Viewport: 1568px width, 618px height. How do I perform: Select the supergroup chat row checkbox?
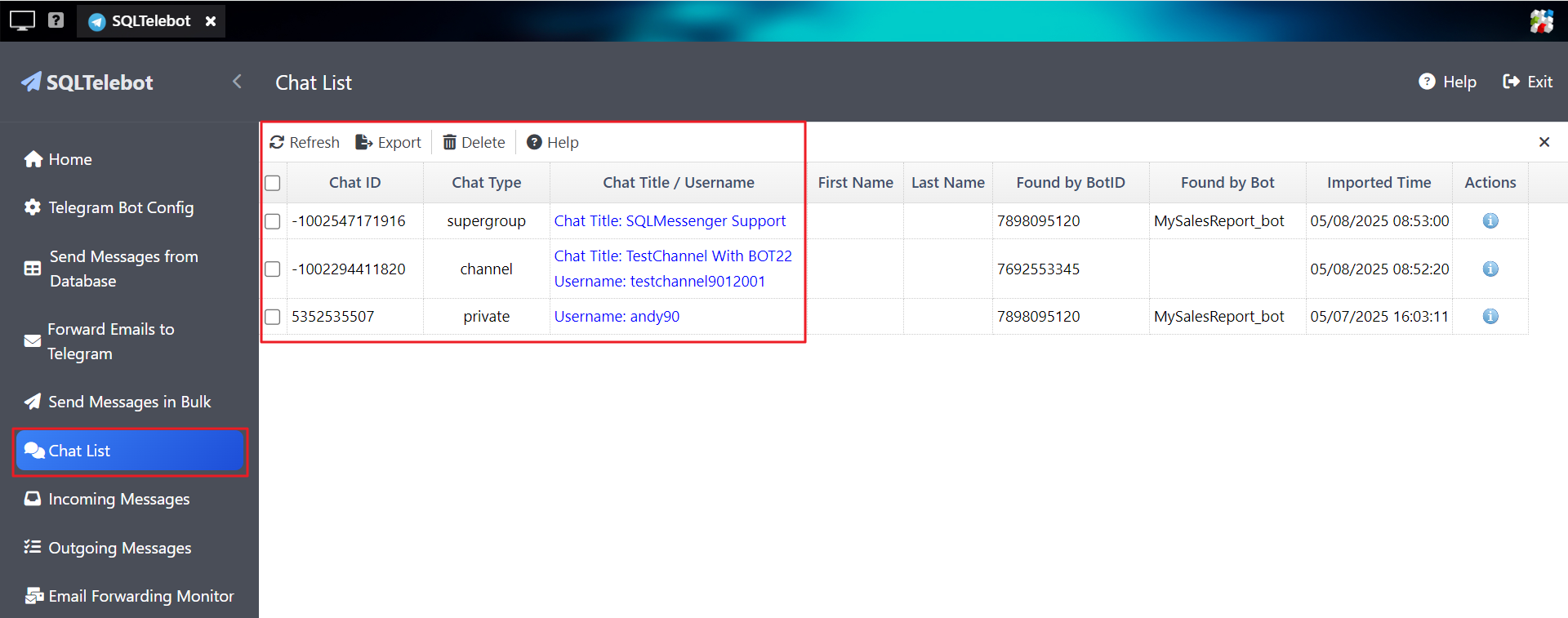point(273,221)
